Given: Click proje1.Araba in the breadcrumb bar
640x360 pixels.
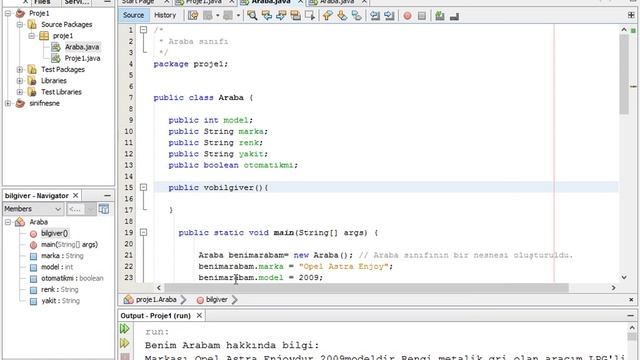Looking at the screenshot, I should [156, 300].
